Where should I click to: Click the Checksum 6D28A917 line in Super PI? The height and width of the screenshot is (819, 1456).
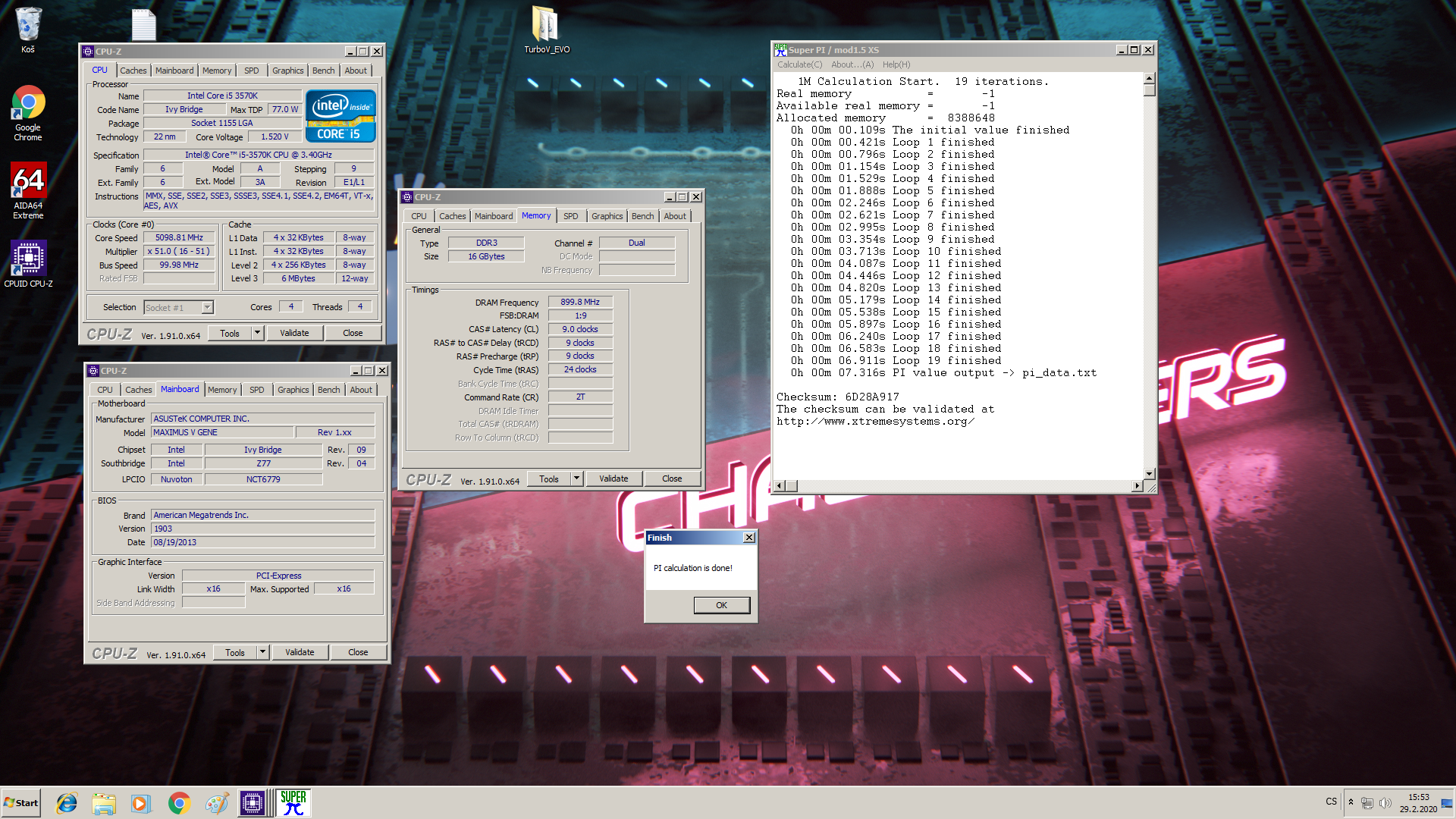(838, 397)
